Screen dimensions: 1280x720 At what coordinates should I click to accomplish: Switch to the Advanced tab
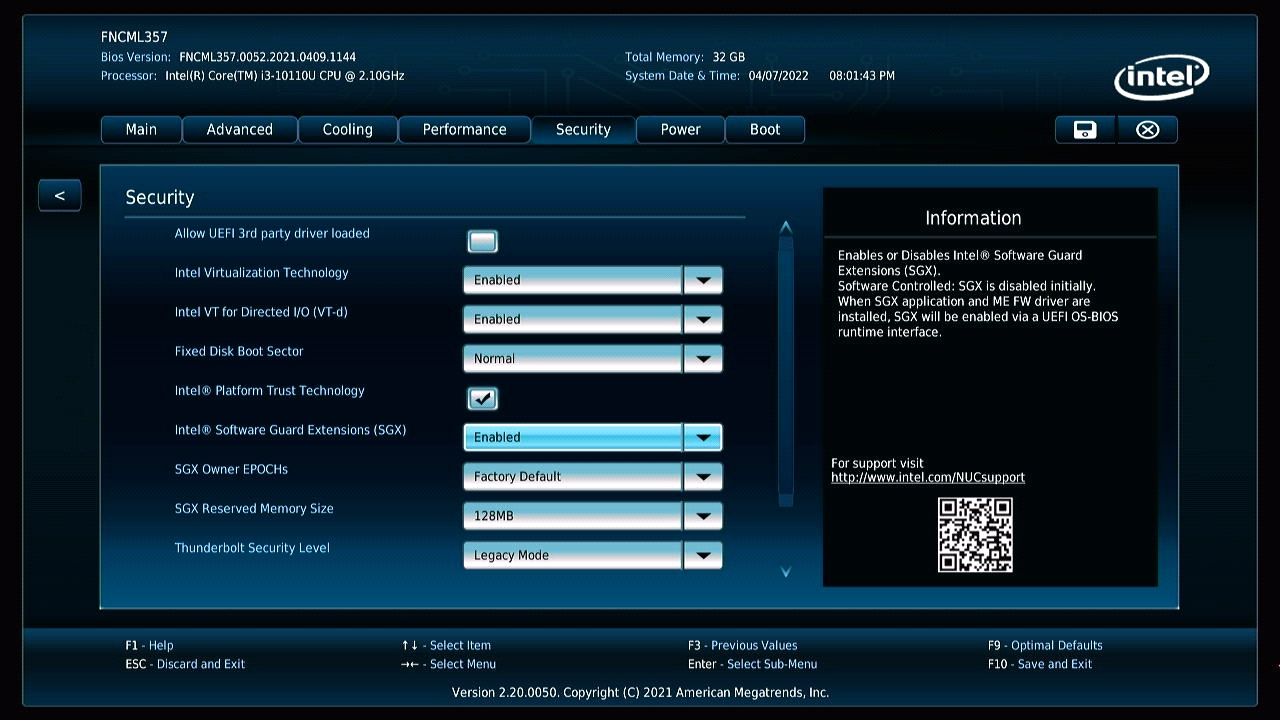[x=239, y=129]
